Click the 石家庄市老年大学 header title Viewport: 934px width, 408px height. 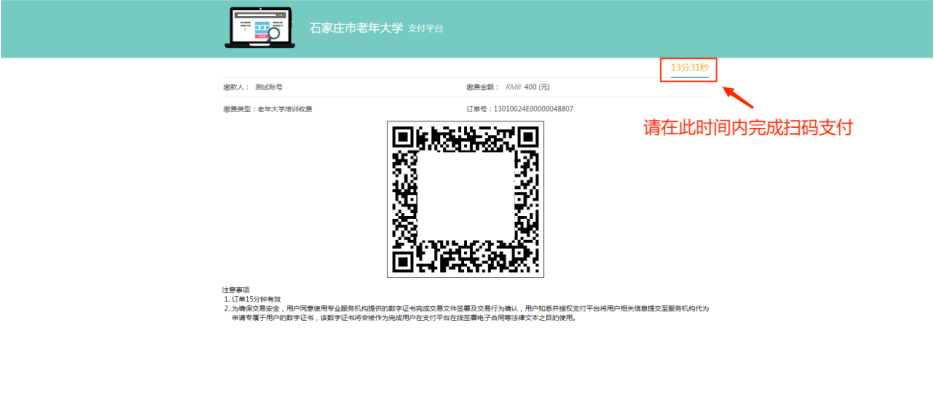[356, 28]
